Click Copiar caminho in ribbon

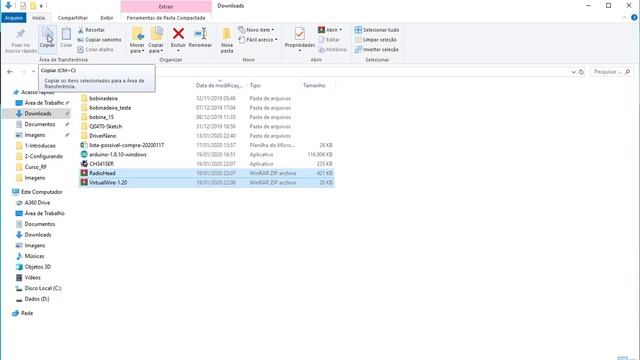(99, 40)
